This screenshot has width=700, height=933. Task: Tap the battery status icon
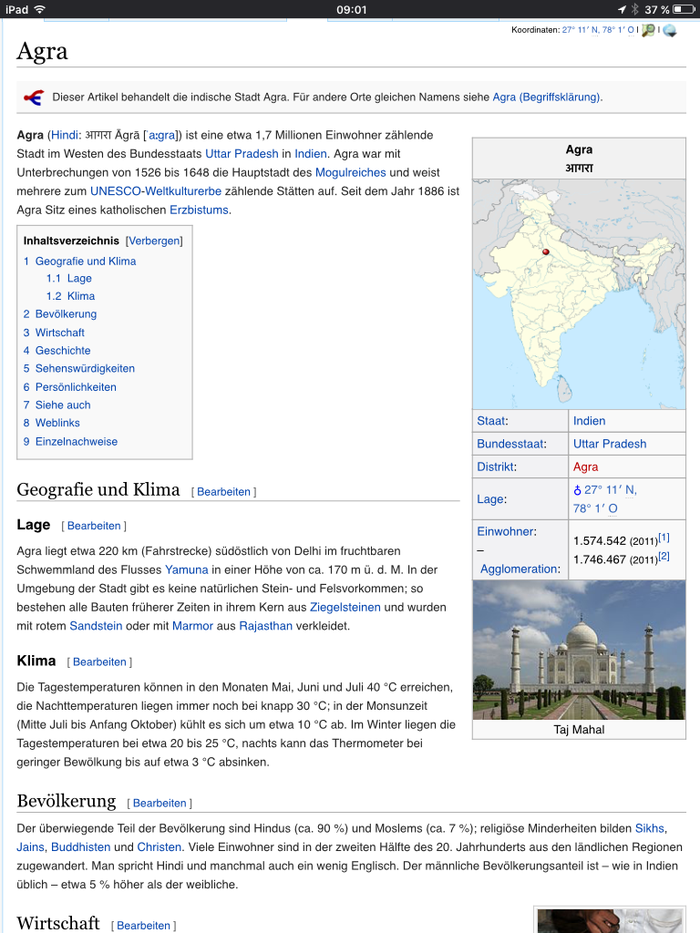tap(684, 10)
